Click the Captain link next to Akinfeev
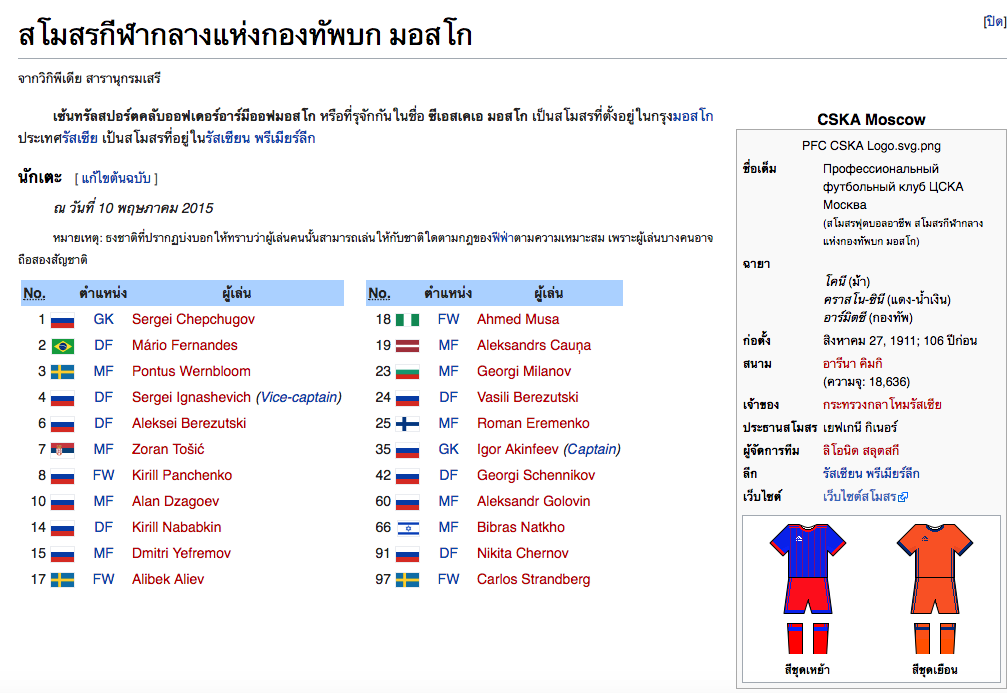The width and height of the screenshot is (1007, 693). click(x=592, y=449)
